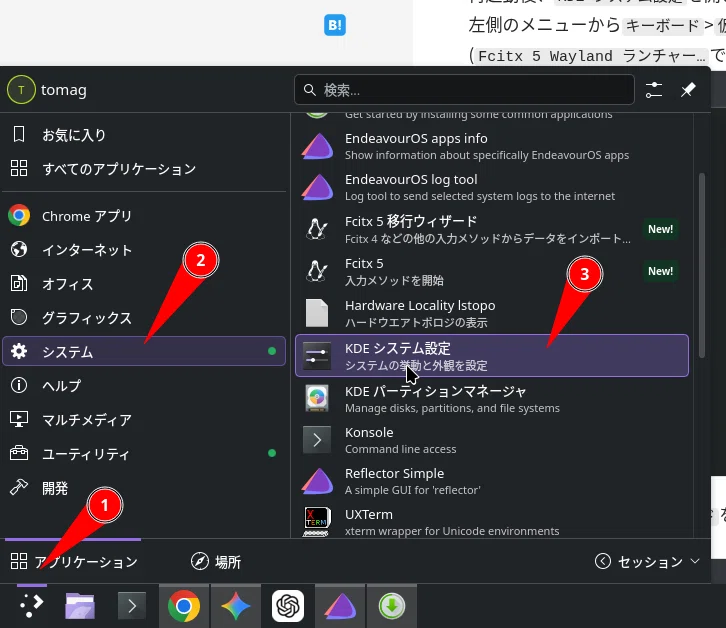The height and width of the screenshot is (628, 726).
Task: Open ChatGPT icon in the taskbar
Action: coord(288,606)
